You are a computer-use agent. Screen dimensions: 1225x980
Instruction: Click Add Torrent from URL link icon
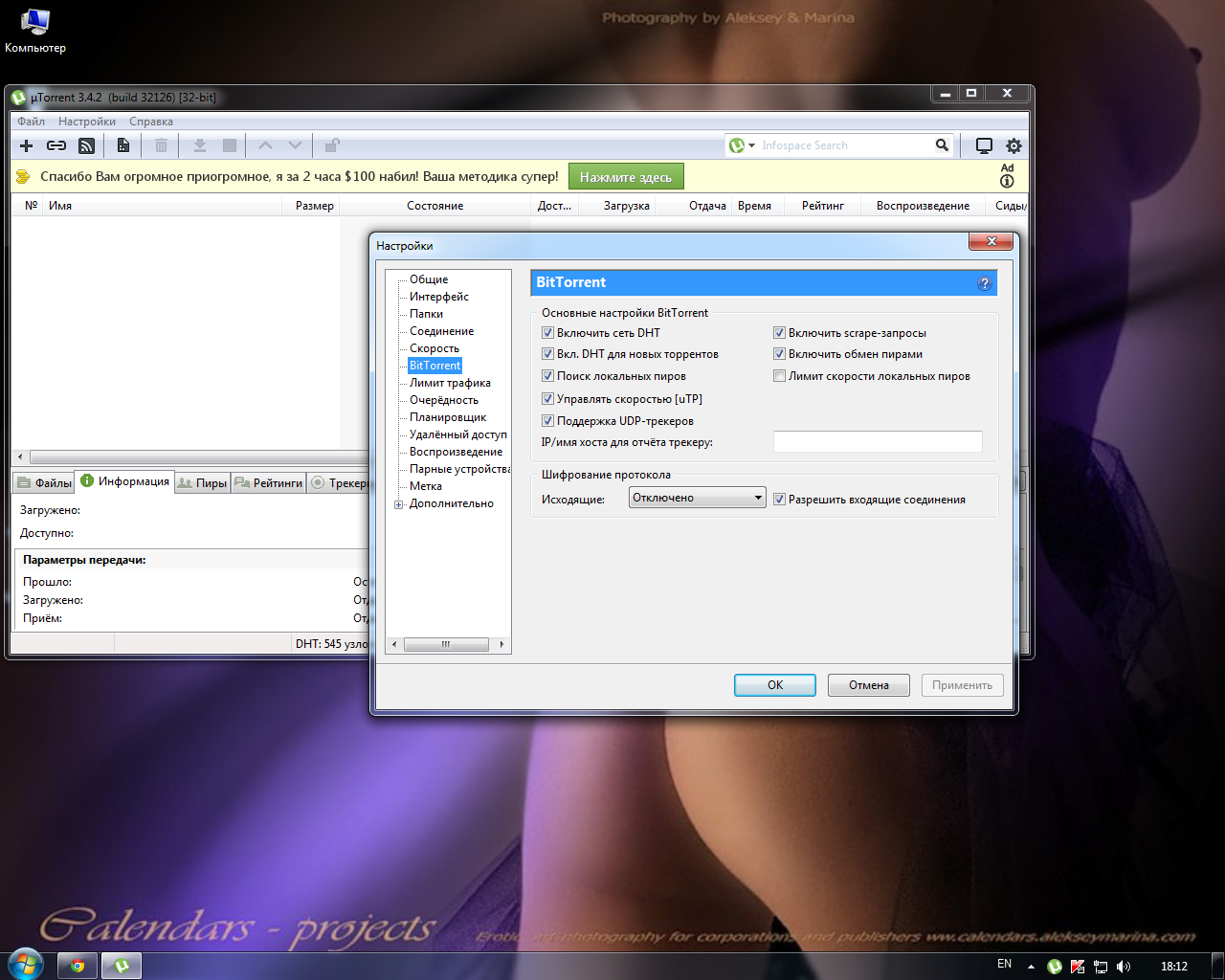[56, 145]
